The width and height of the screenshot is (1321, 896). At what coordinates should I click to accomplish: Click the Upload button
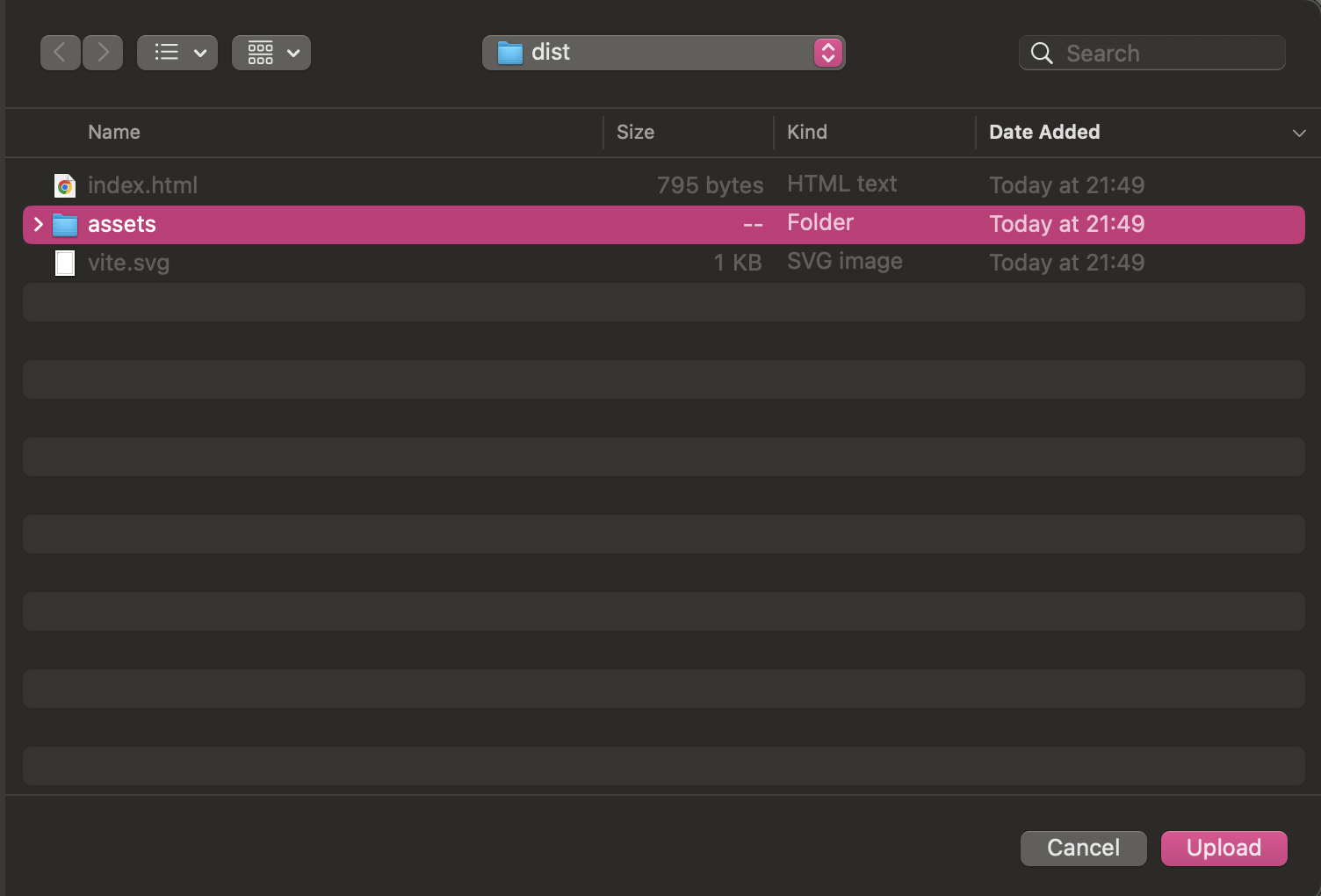[1224, 848]
